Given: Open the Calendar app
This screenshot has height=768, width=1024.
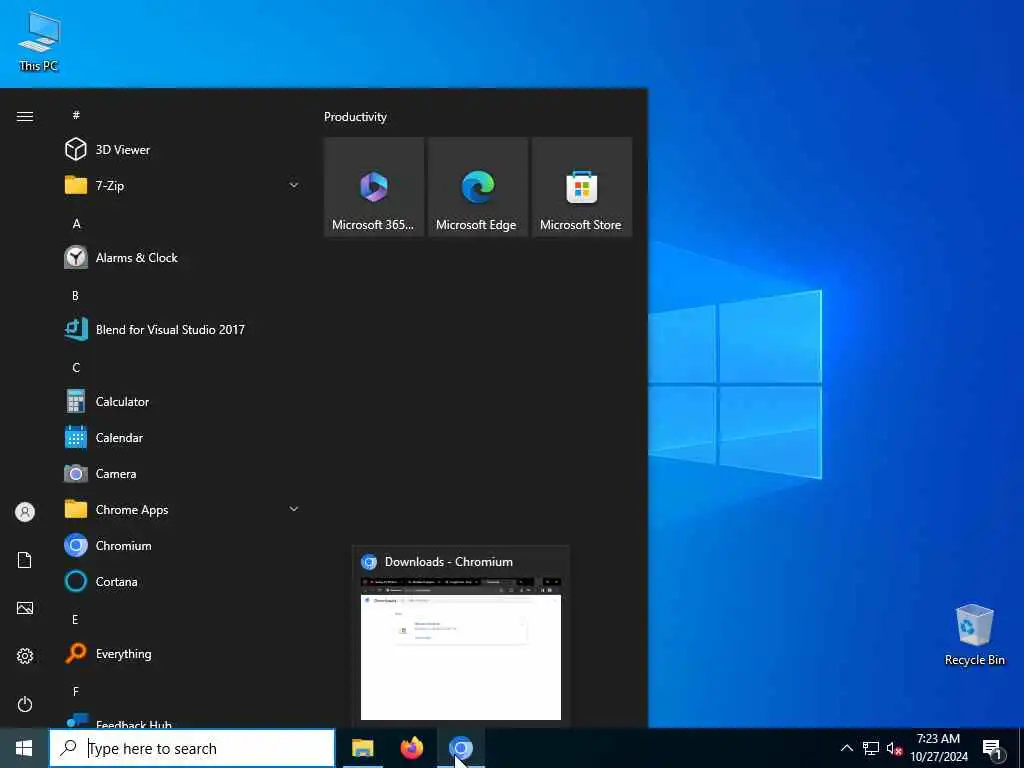Looking at the screenshot, I should (183, 438).
